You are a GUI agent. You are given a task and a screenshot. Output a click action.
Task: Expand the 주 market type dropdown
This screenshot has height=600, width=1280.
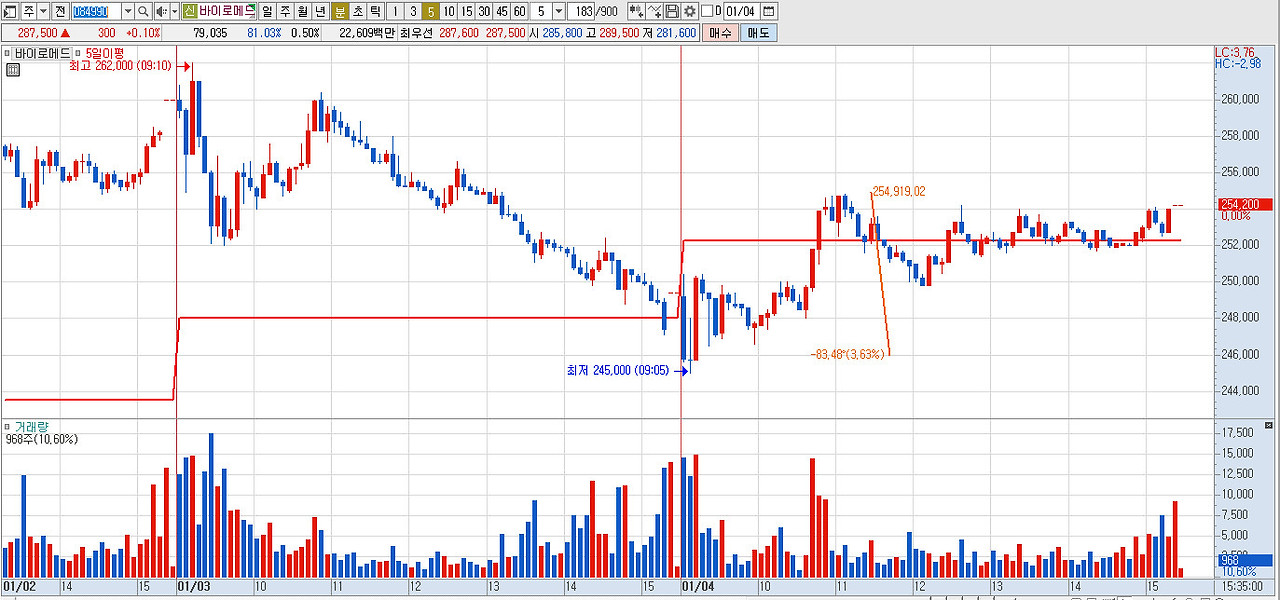(43, 11)
